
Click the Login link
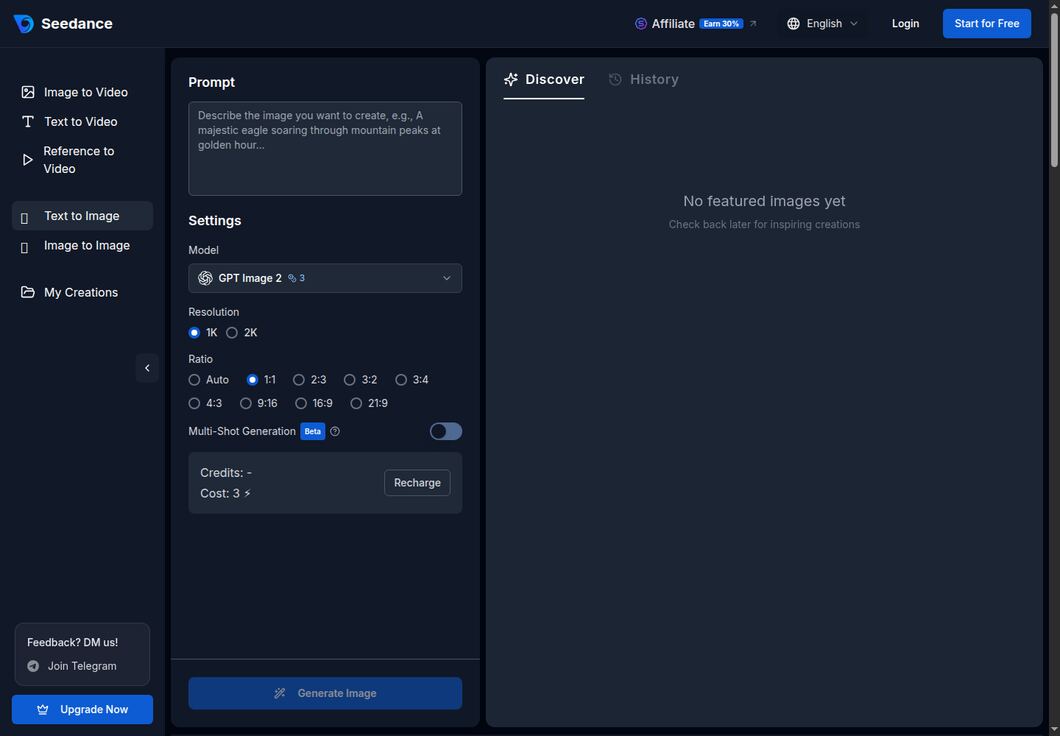click(x=905, y=24)
